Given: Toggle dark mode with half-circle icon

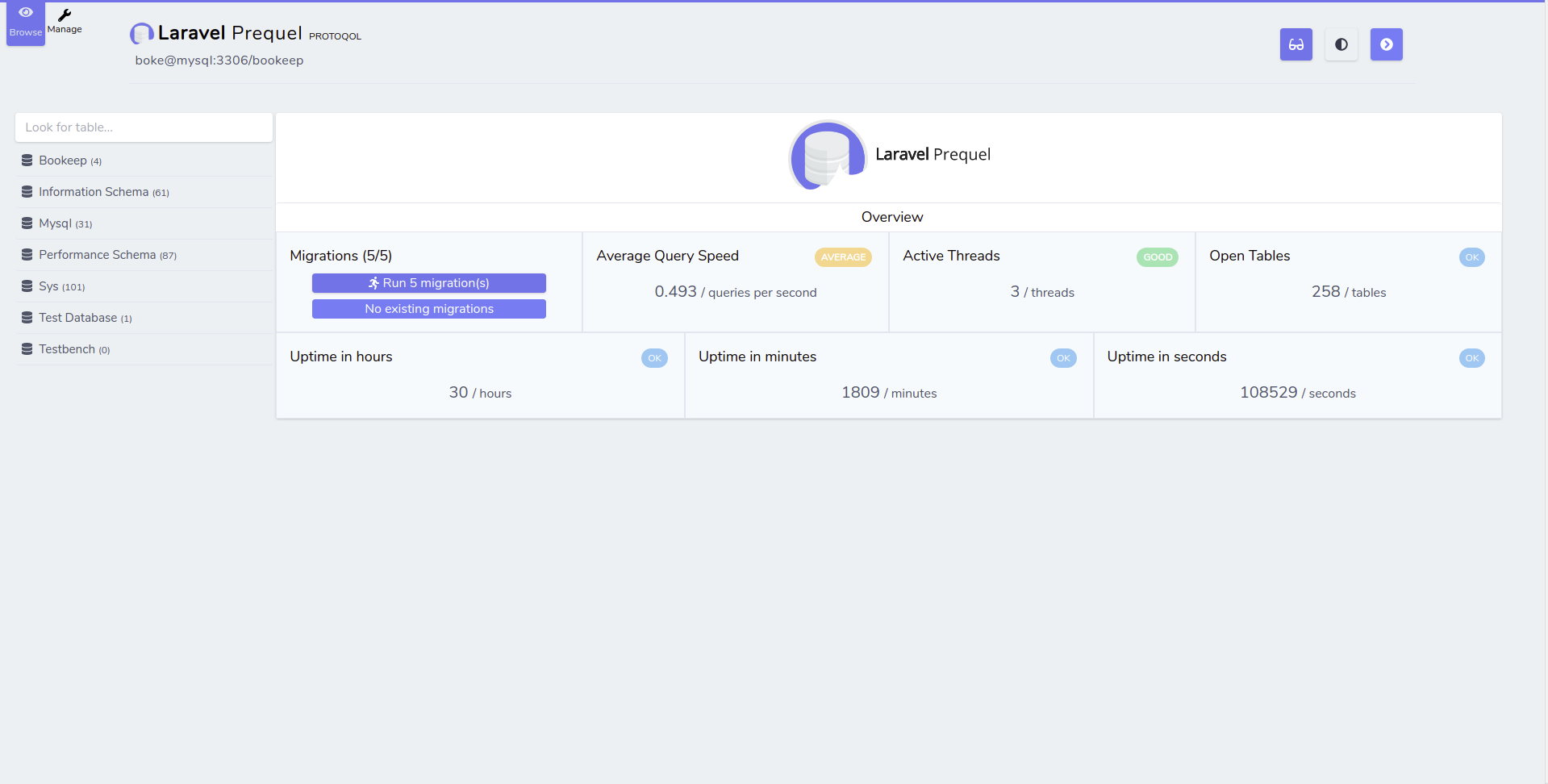Looking at the screenshot, I should pyautogui.click(x=1341, y=44).
